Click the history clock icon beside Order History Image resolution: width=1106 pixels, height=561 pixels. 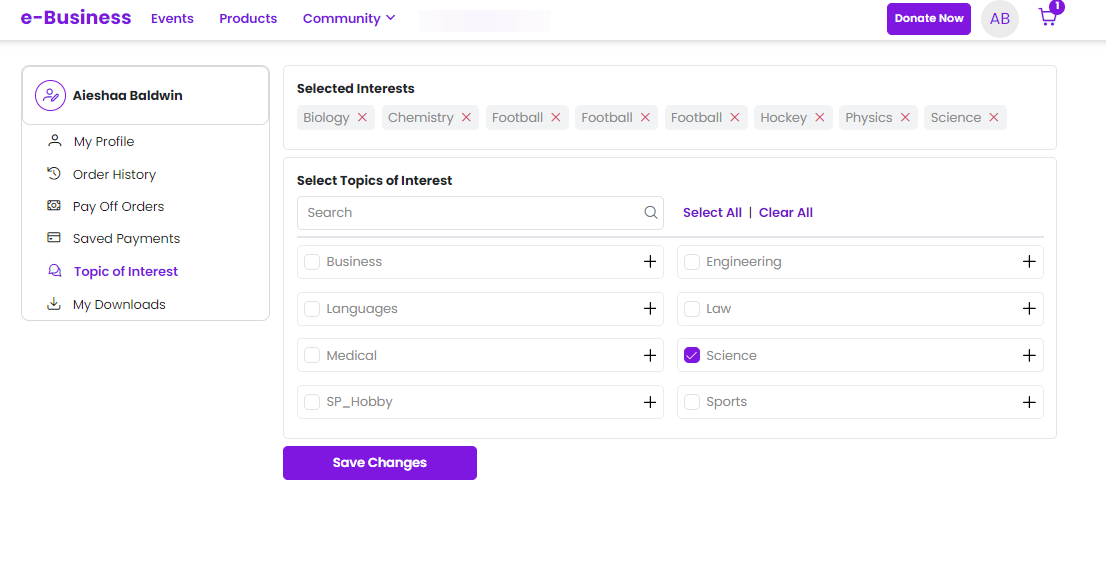point(54,174)
